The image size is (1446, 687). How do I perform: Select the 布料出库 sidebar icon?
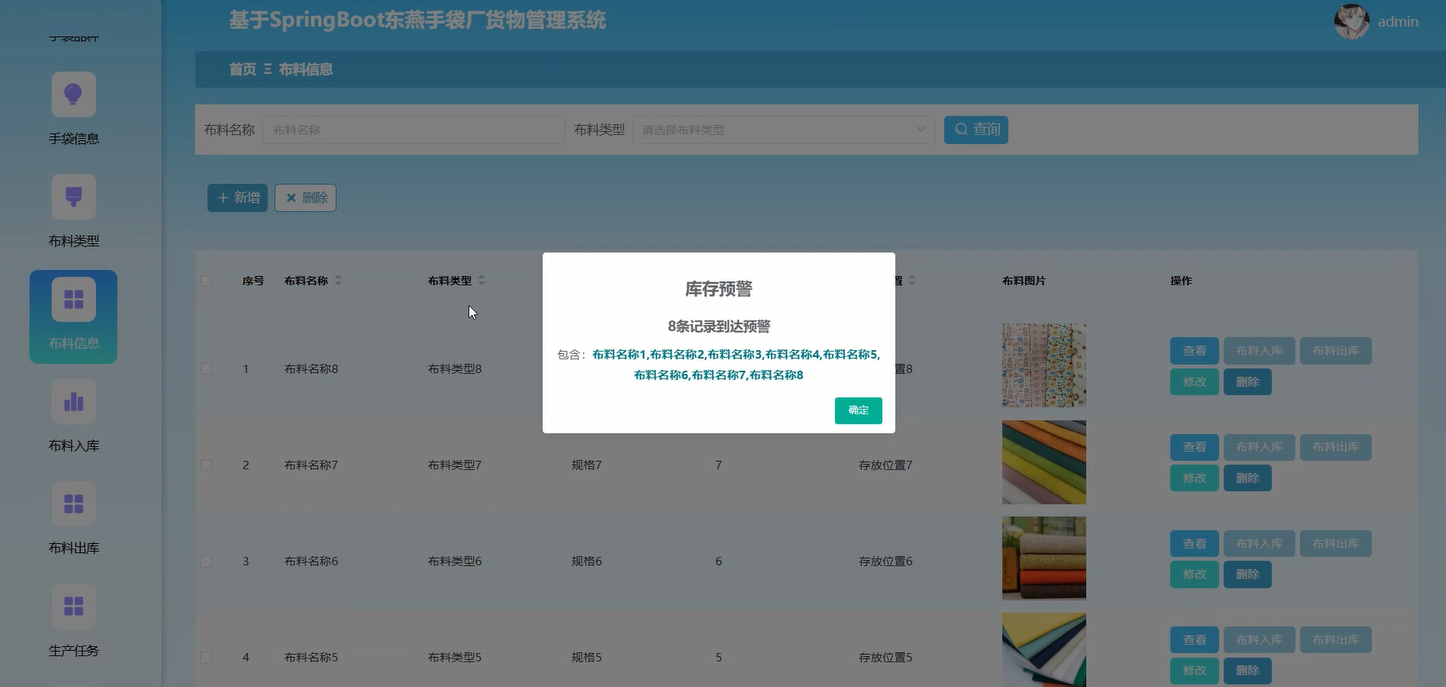(x=73, y=503)
